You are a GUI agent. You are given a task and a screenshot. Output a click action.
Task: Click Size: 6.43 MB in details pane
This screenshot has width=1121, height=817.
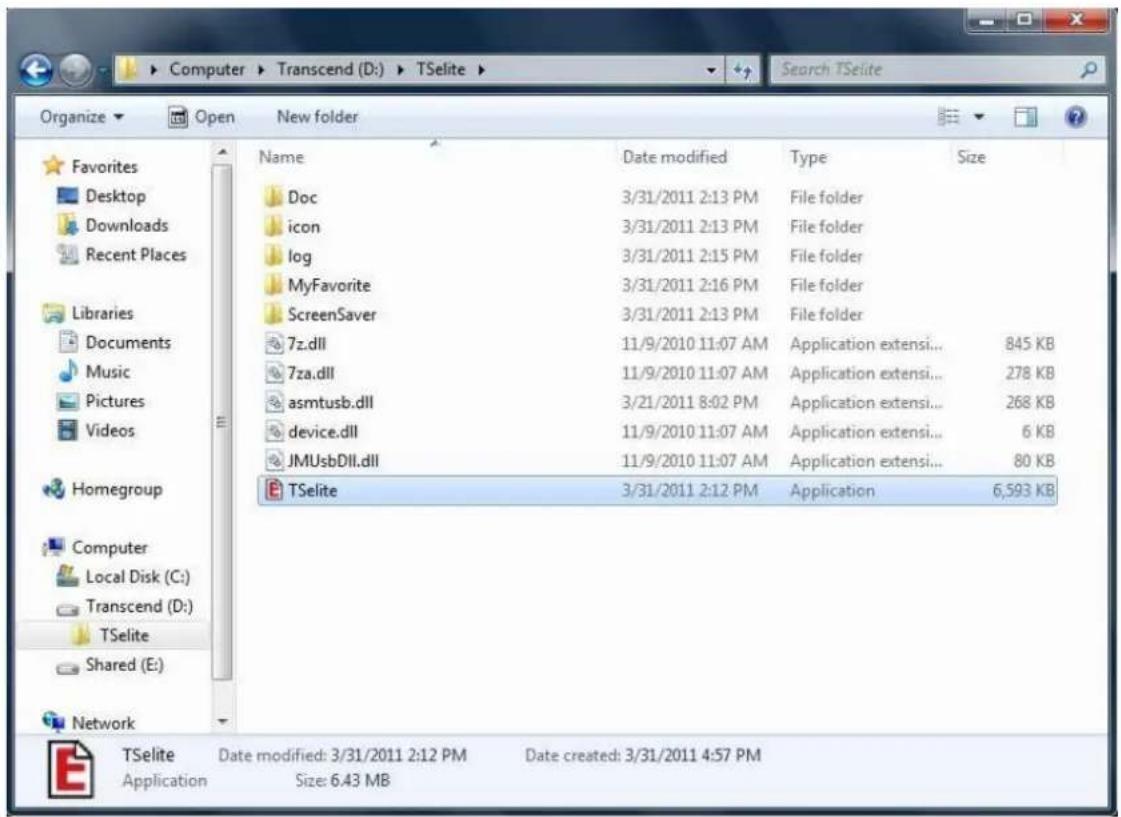[x=342, y=781]
